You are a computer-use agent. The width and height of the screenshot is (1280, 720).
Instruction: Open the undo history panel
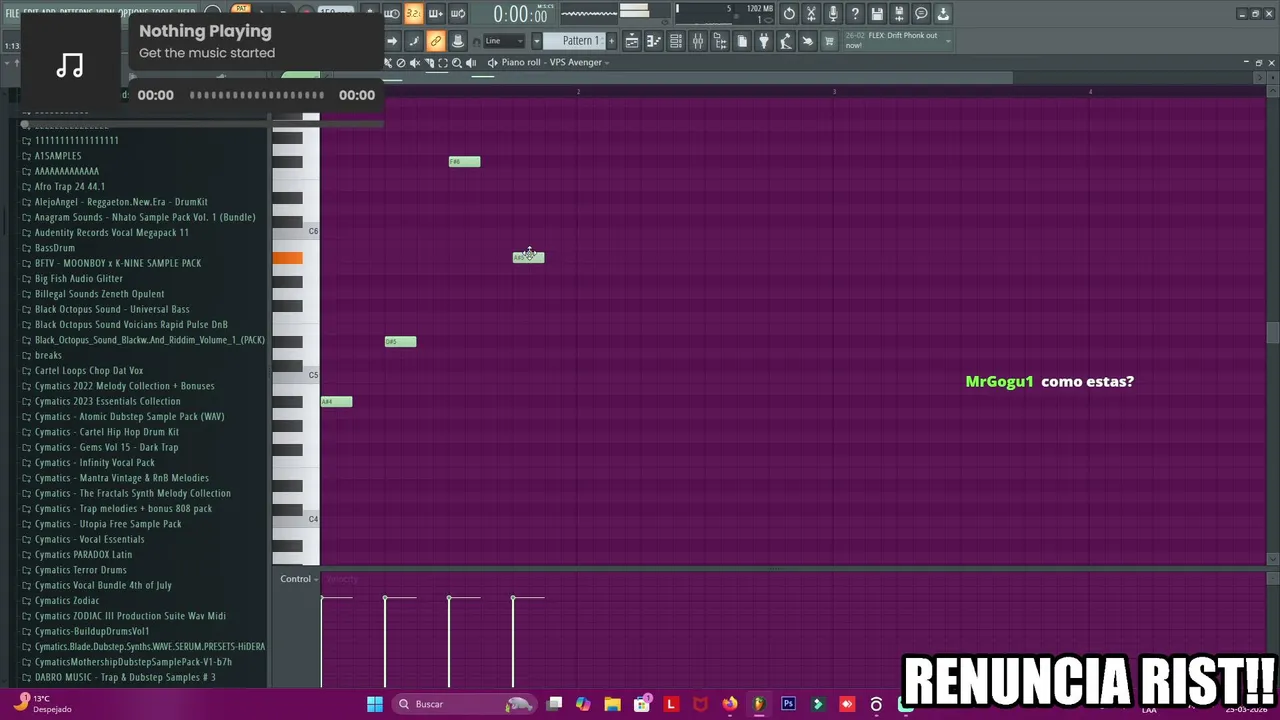pyautogui.click(x=789, y=14)
